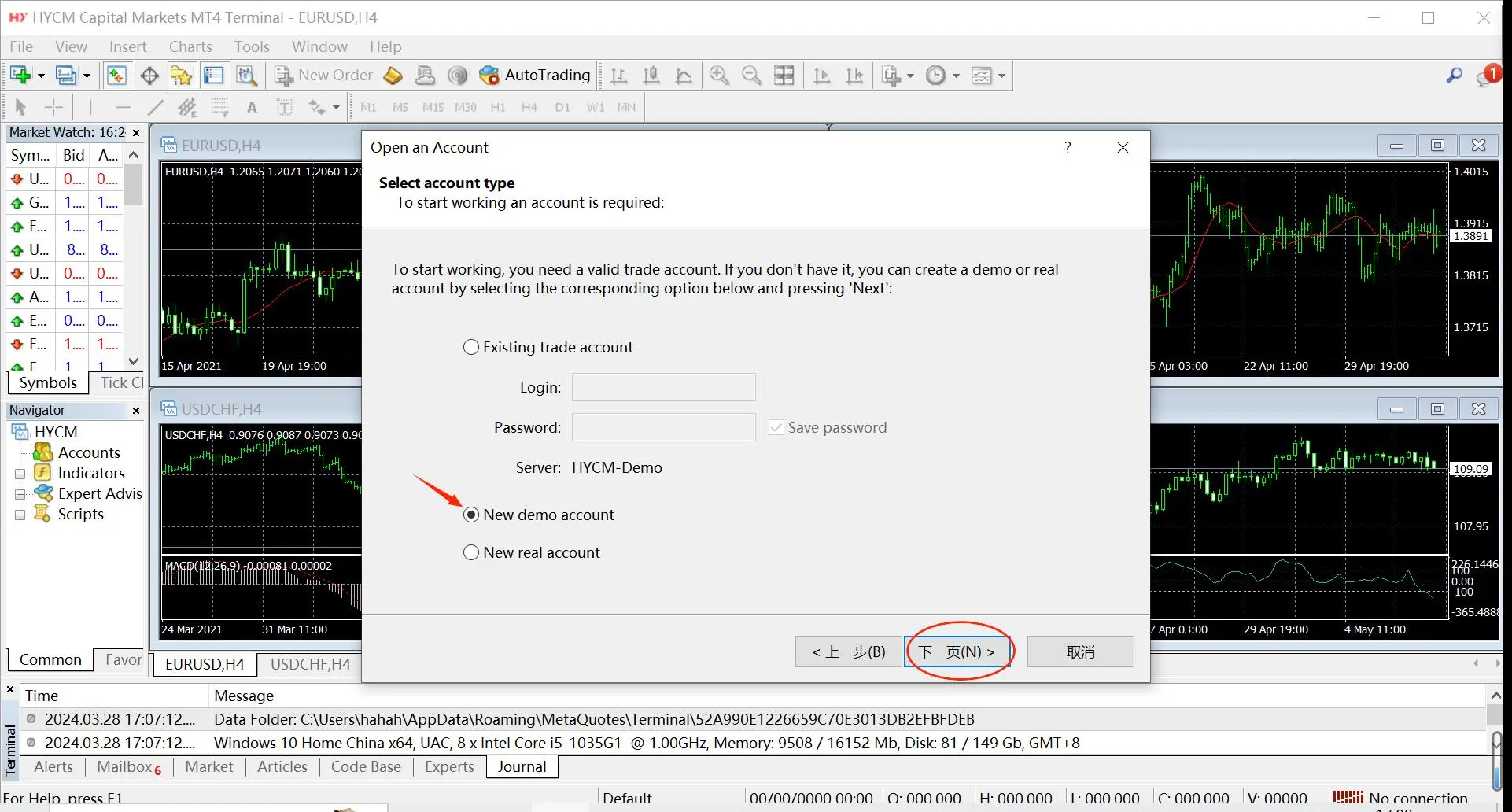The width and height of the screenshot is (1512, 812).
Task: Open the periodicity clock icon
Action: point(935,76)
